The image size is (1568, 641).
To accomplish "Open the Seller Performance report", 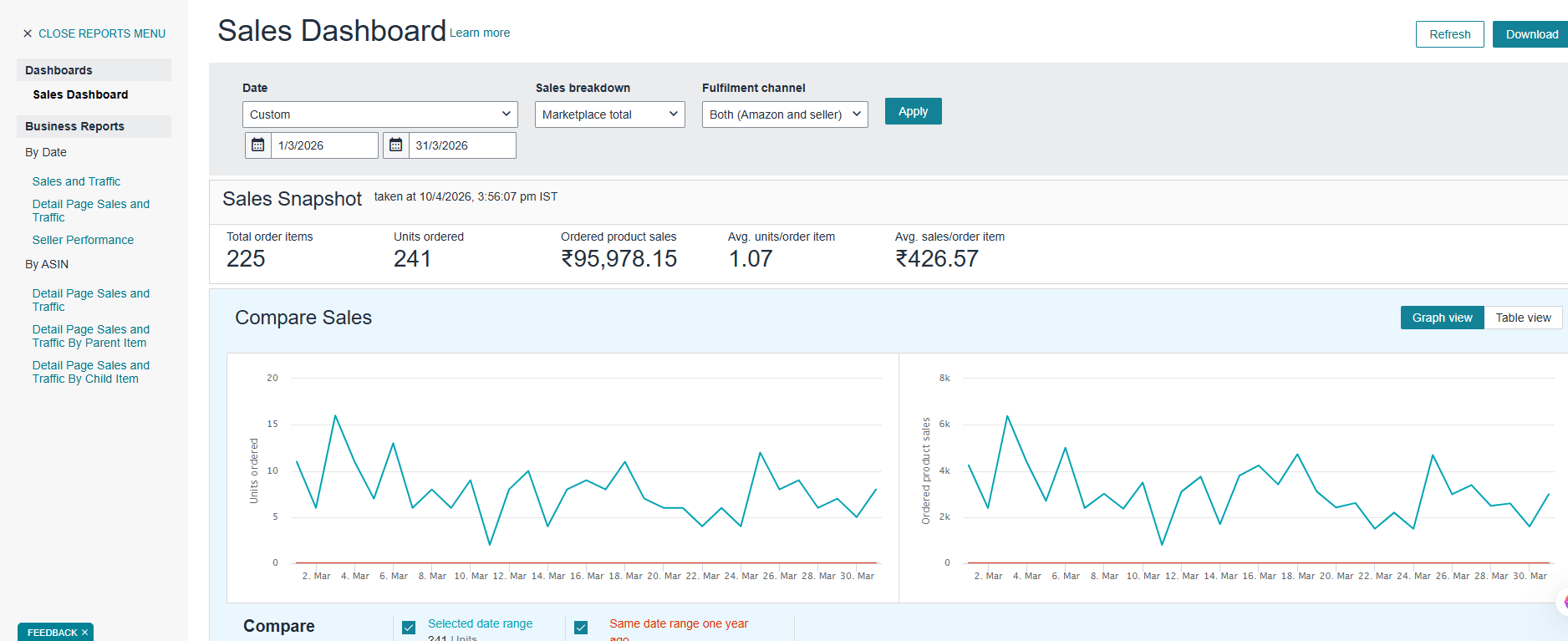I will pos(83,240).
